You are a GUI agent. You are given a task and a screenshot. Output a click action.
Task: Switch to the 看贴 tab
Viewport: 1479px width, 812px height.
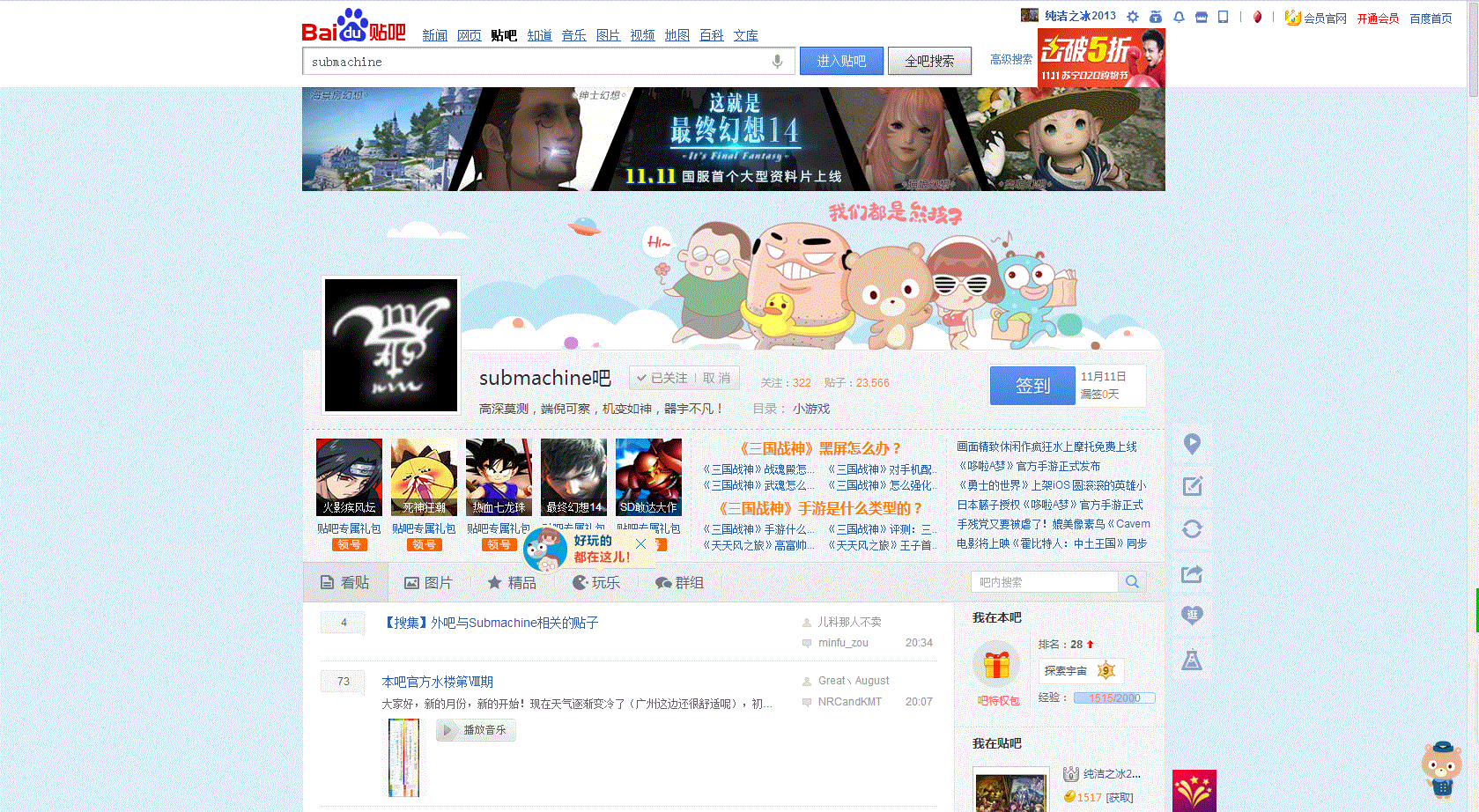[344, 582]
